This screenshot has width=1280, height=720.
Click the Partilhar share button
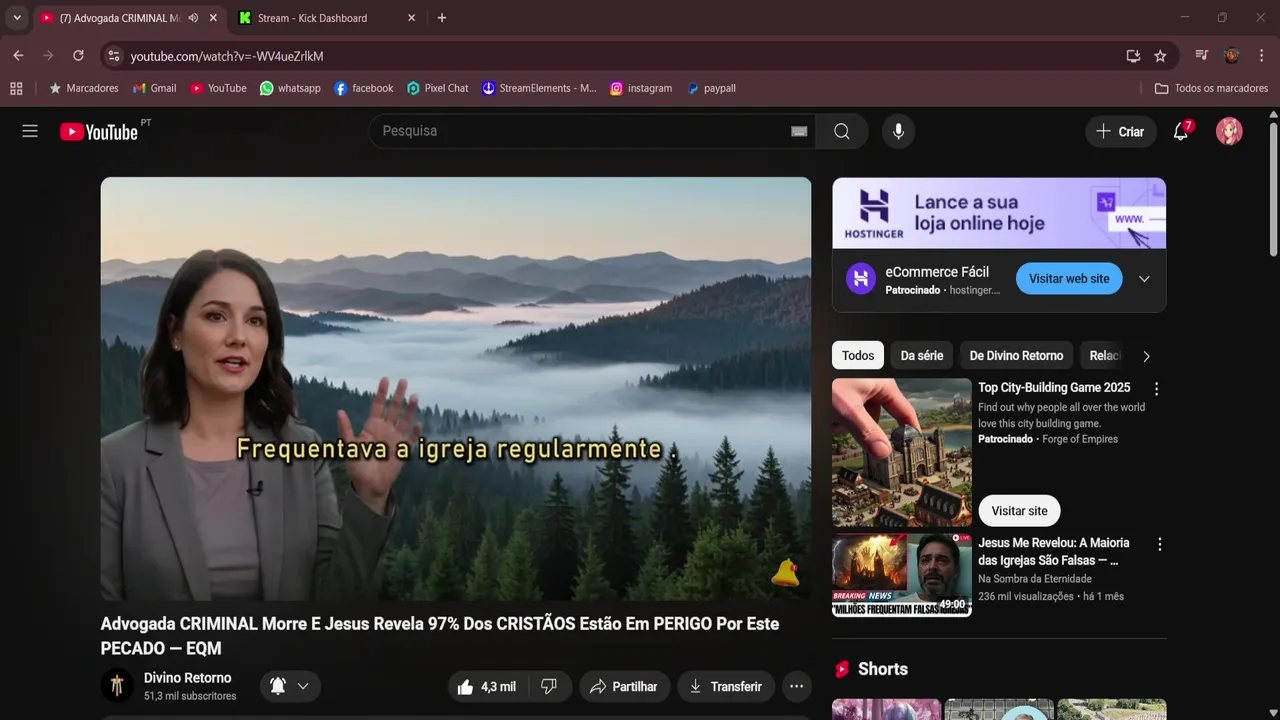click(623, 686)
